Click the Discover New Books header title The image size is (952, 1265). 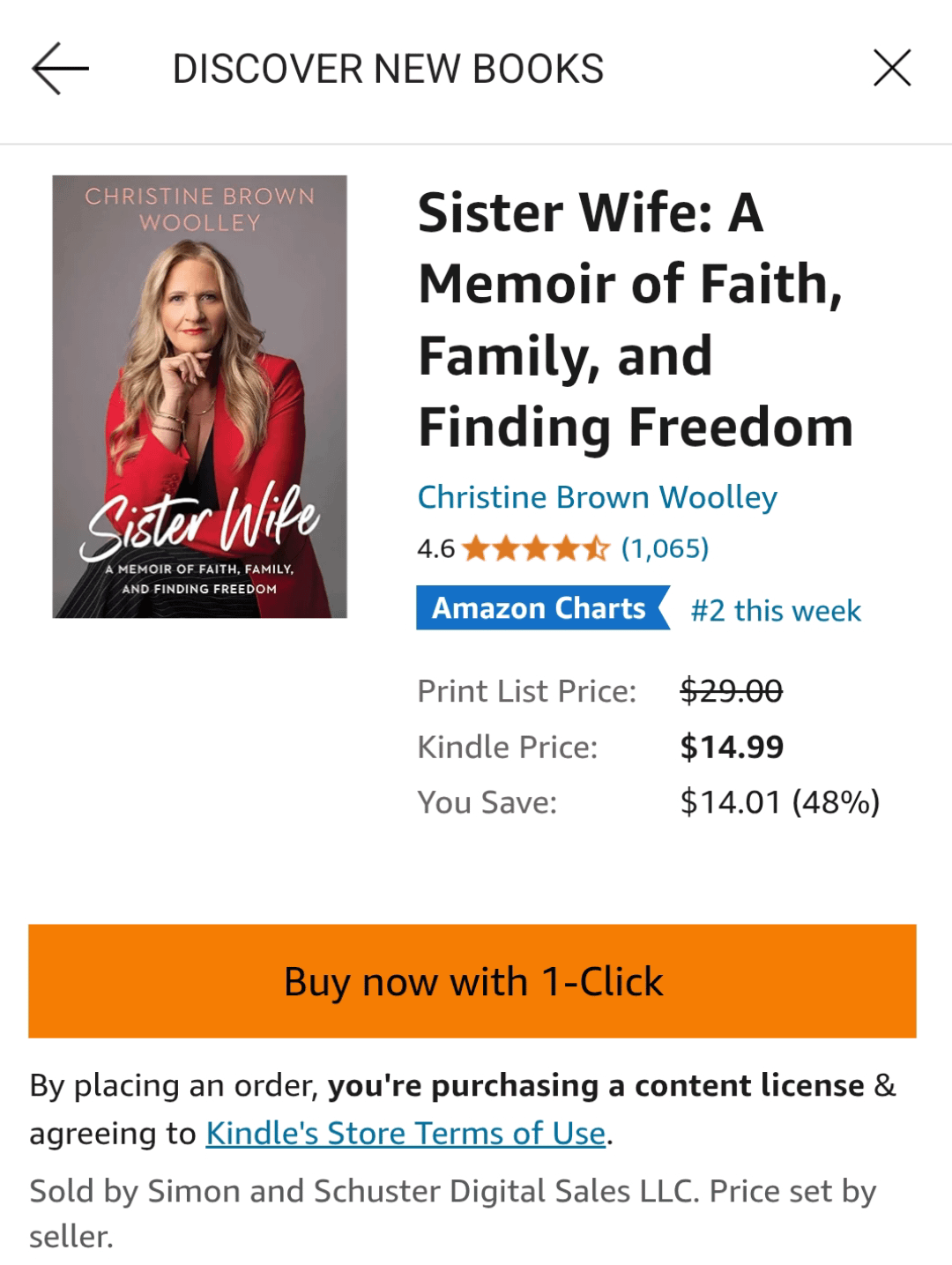(388, 69)
